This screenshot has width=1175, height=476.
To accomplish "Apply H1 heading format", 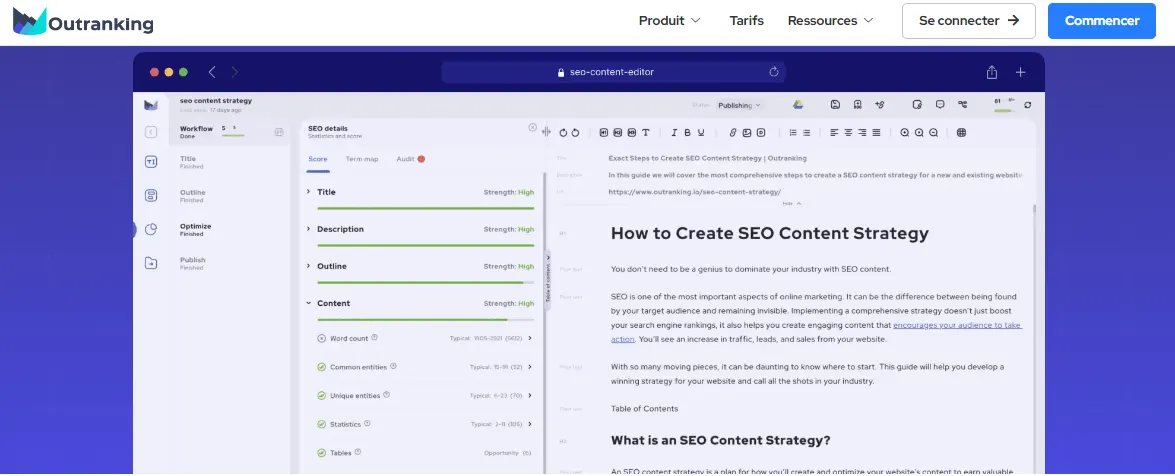I will (603, 133).
